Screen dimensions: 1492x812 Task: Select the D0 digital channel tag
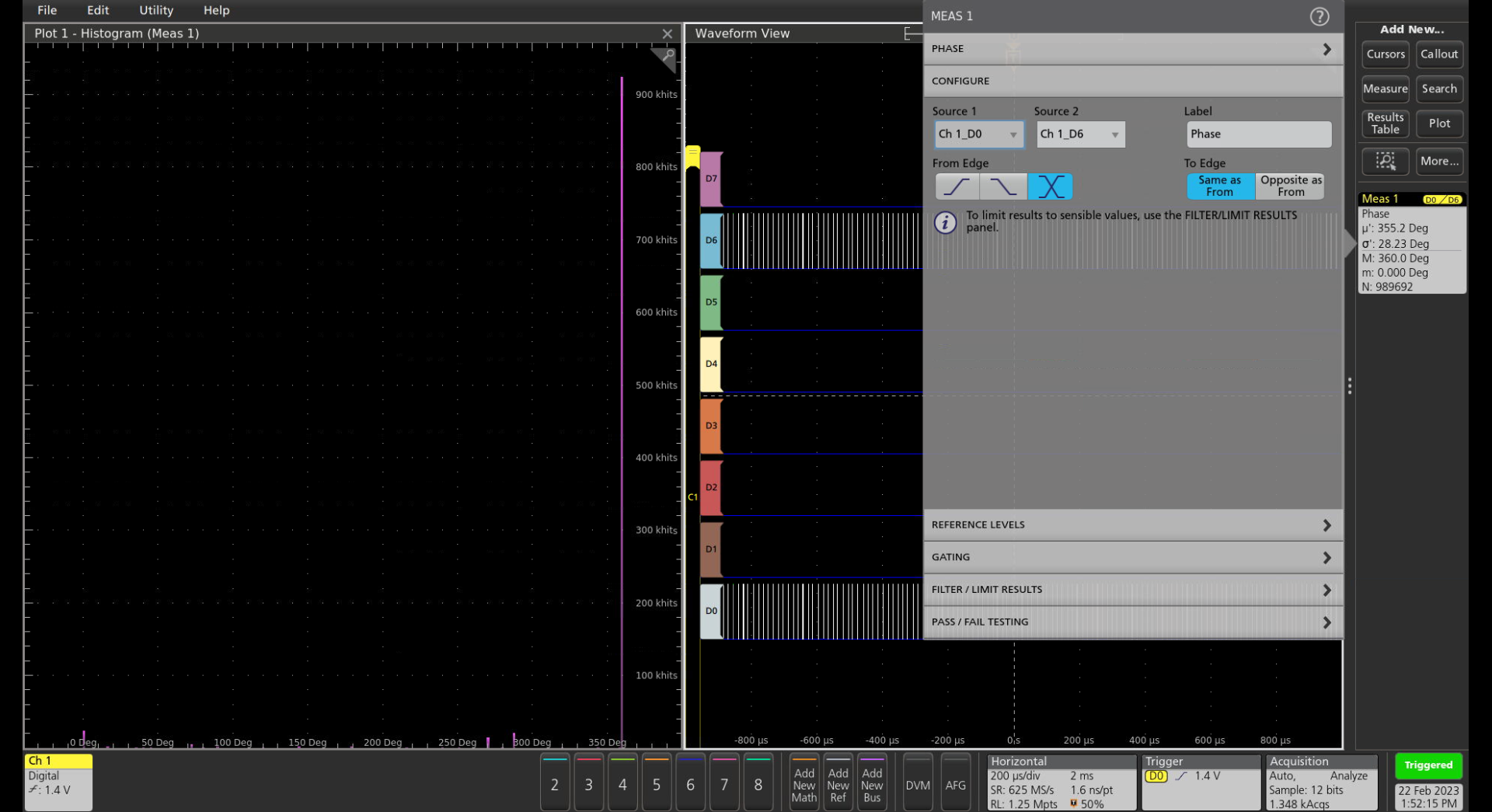tap(711, 611)
